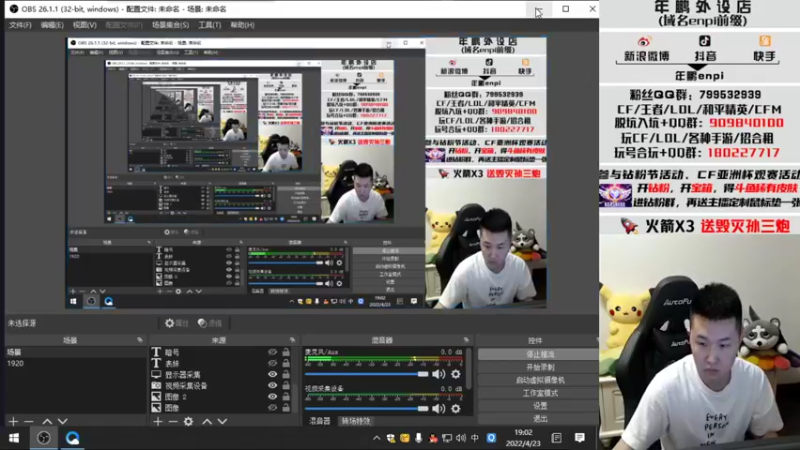The width and height of the screenshot is (800, 450).
Task: Open the blue Q tray icon
Action: 491,438
